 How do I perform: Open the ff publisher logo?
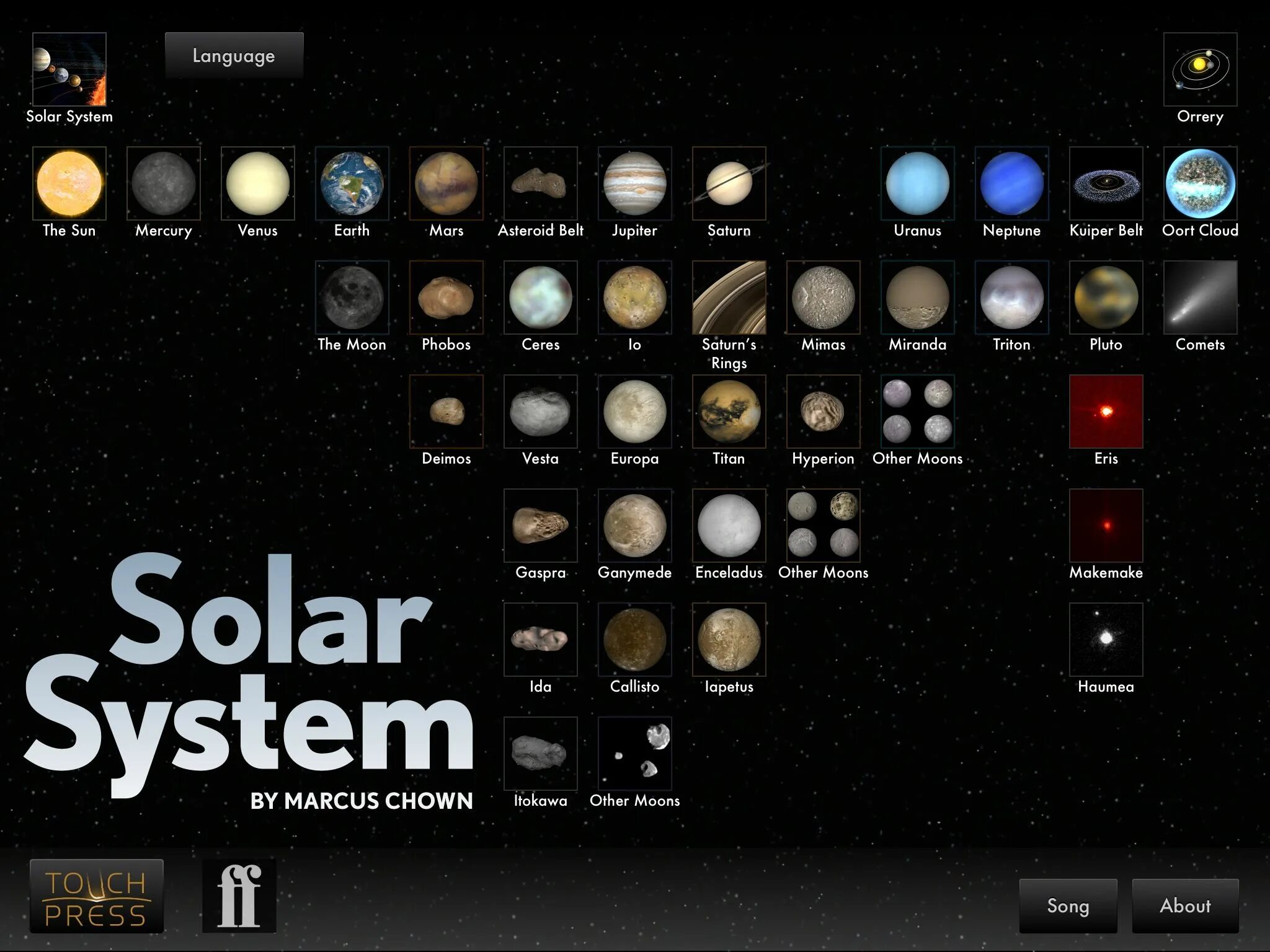coord(239,896)
